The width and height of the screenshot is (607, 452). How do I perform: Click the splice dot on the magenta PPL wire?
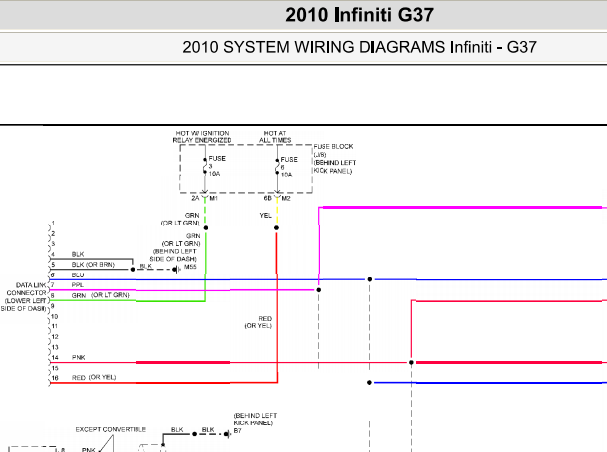[x=319, y=289]
